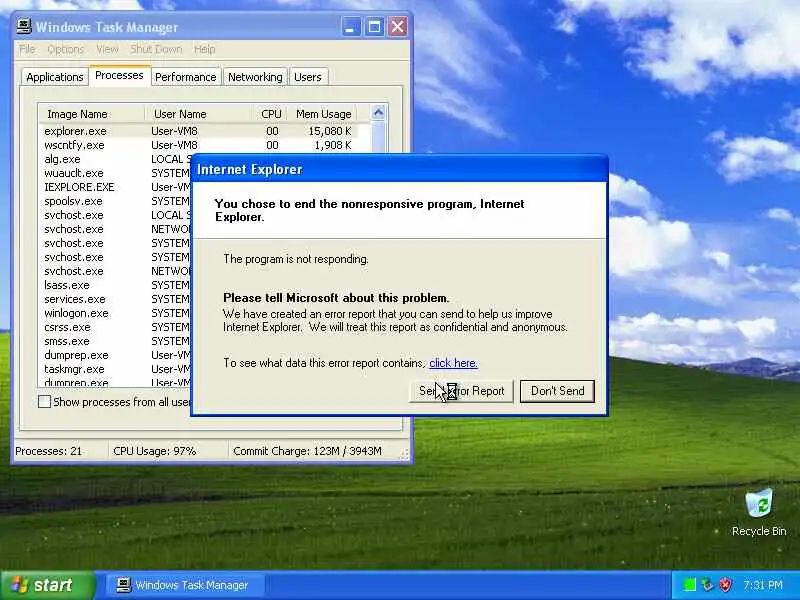Viewport: 800px width, 600px height.
Task: Click the 15,080 K memory usage value
Action: coord(330,131)
